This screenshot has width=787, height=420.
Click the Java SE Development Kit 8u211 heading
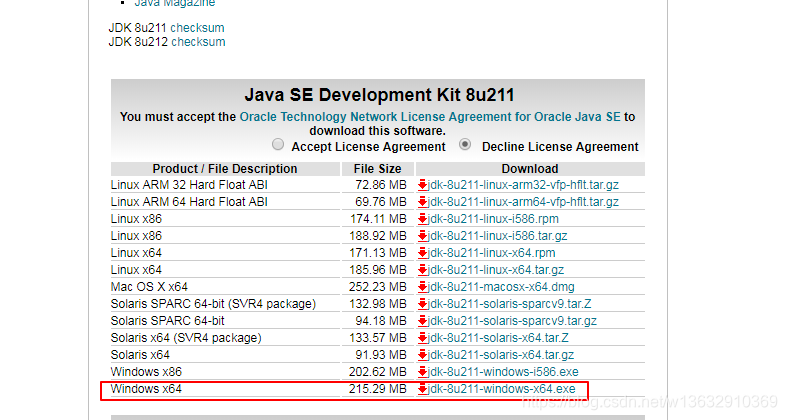pyautogui.click(x=379, y=95)
